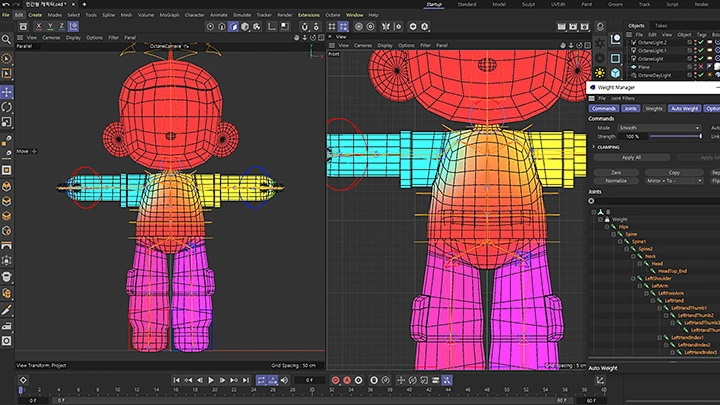Click frame 30 on the timeline ruler
720x405 pixels.
[x=312, y=390]
